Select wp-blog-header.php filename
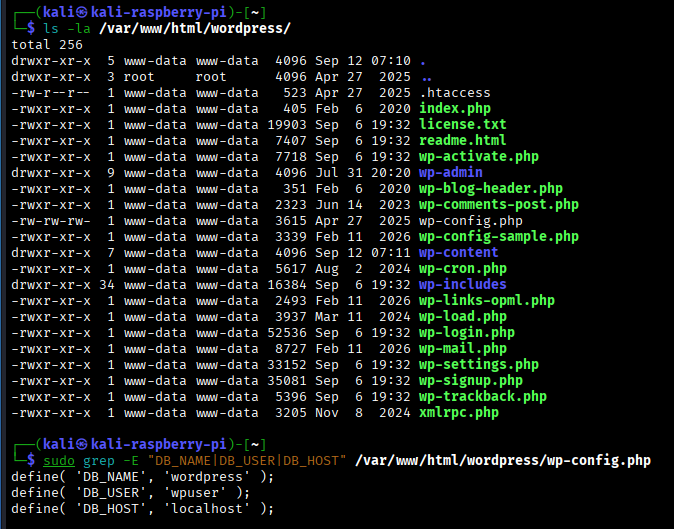 pyautogui.click(x=490, y=189)
